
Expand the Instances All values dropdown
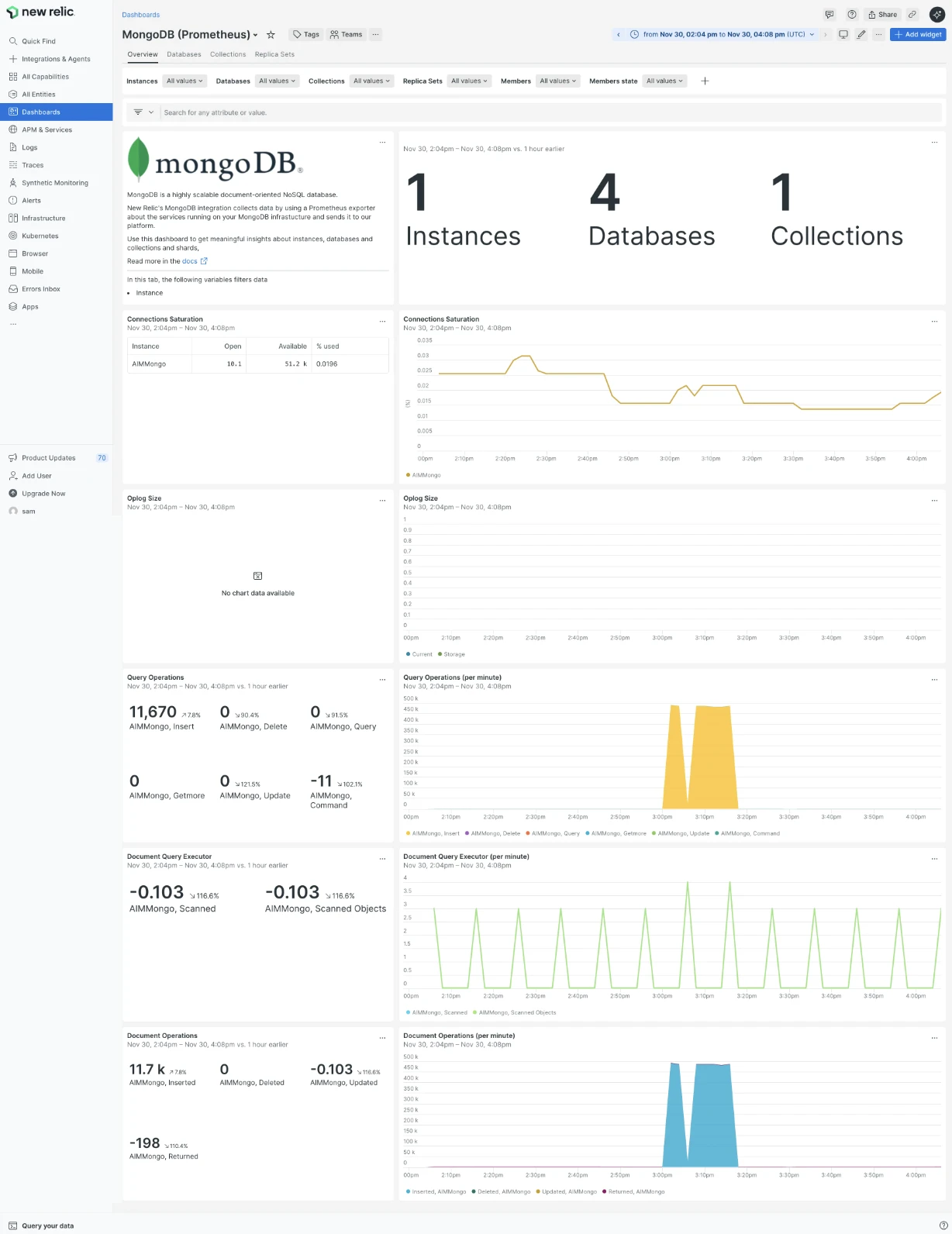185,81
